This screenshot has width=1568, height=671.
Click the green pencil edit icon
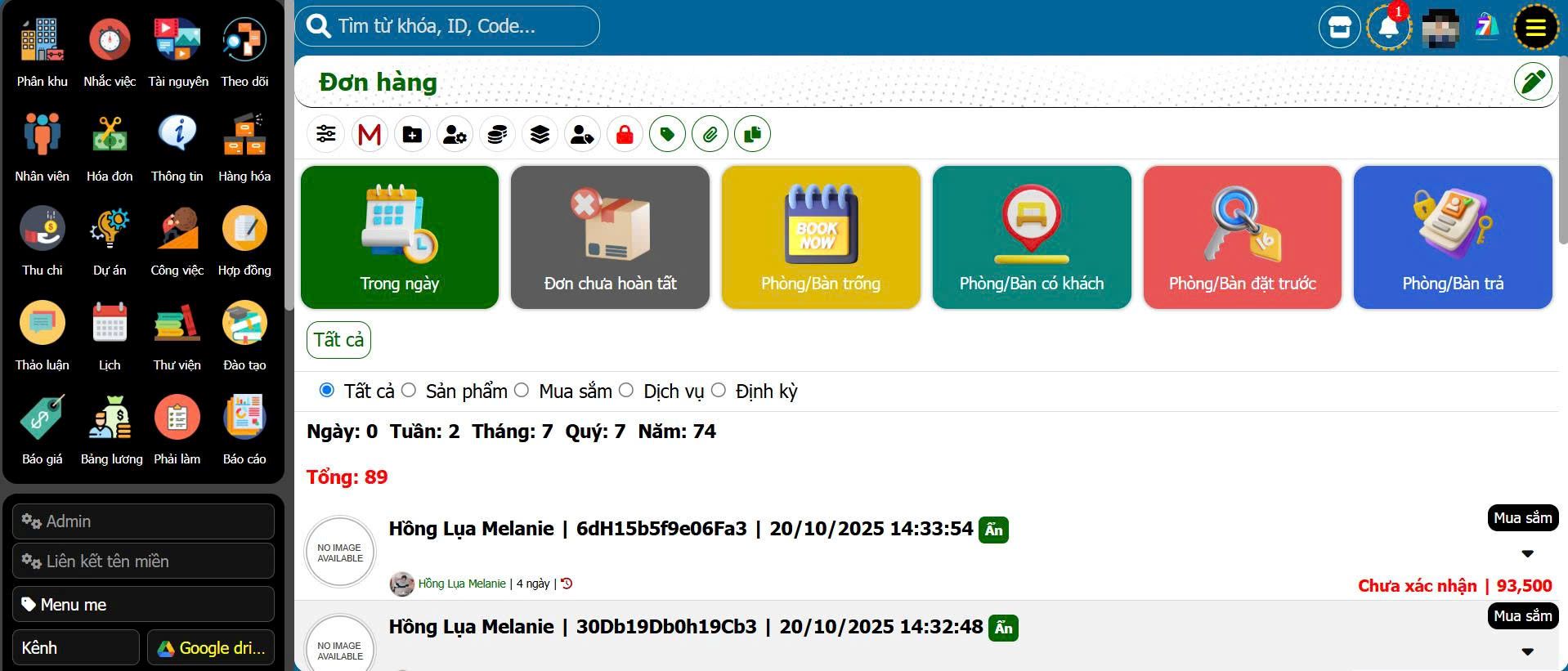pos(1533,82)
